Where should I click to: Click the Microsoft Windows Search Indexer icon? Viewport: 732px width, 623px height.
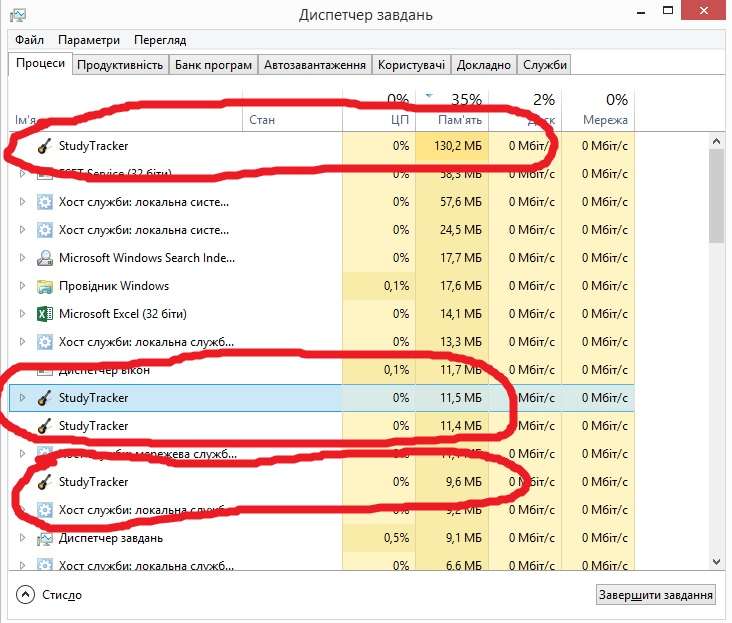click(44, 258)
